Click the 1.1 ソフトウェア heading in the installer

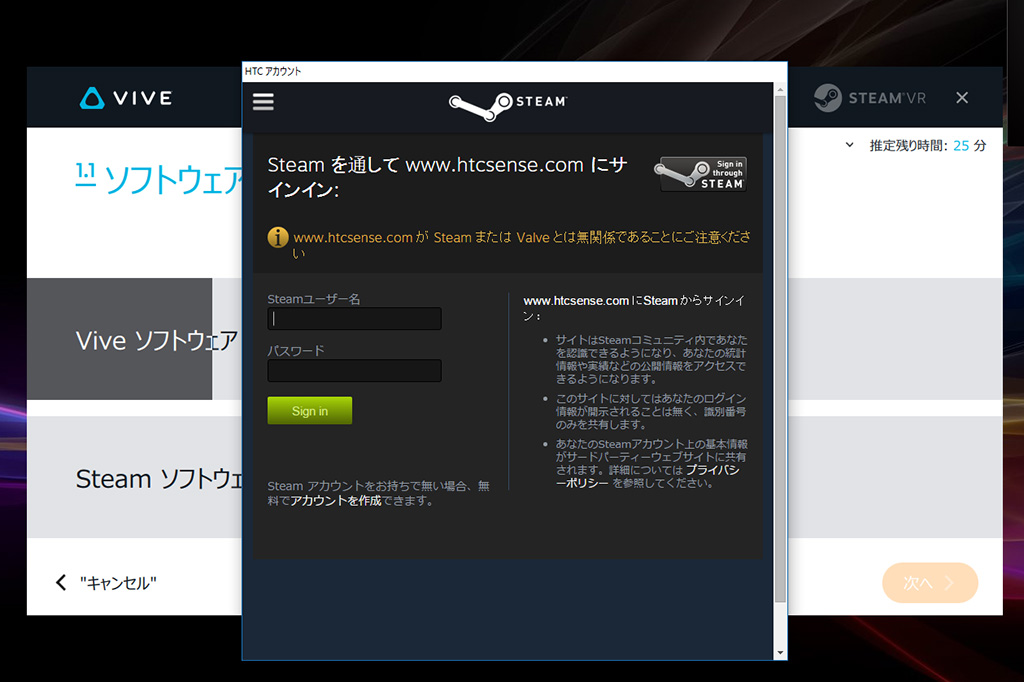[159, 179]
